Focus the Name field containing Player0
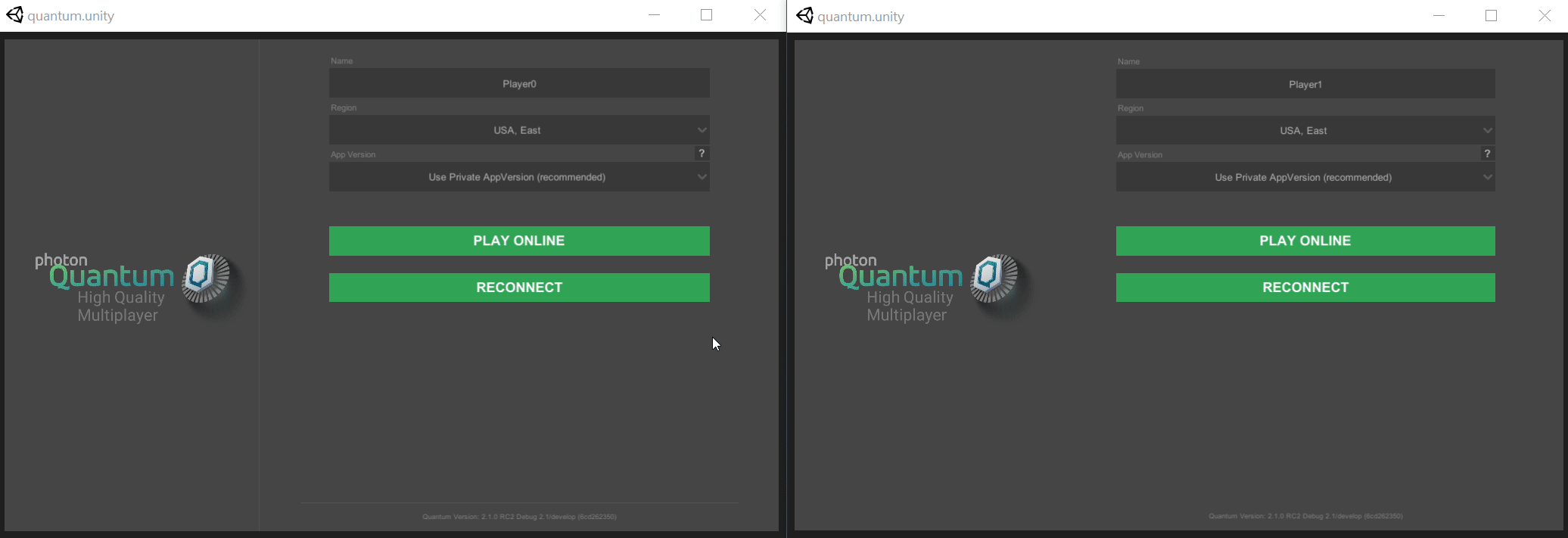The image size is (1568, 538). (519, 84)
